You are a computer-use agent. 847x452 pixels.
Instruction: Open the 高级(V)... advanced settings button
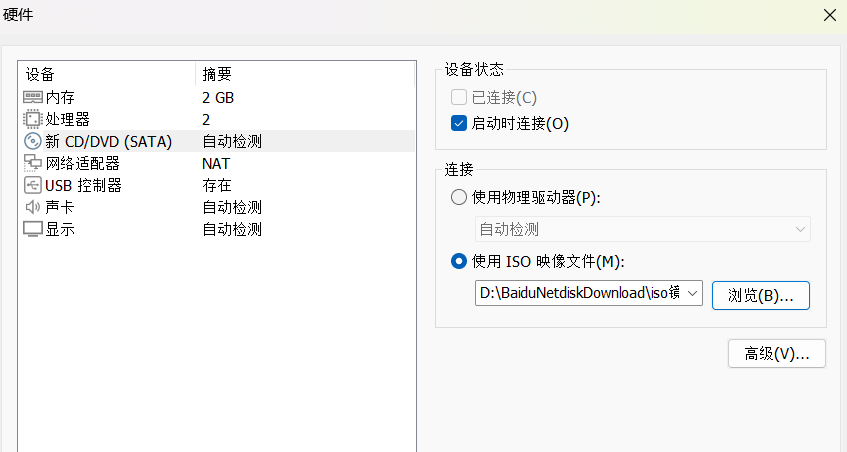[x=777, y=354]
